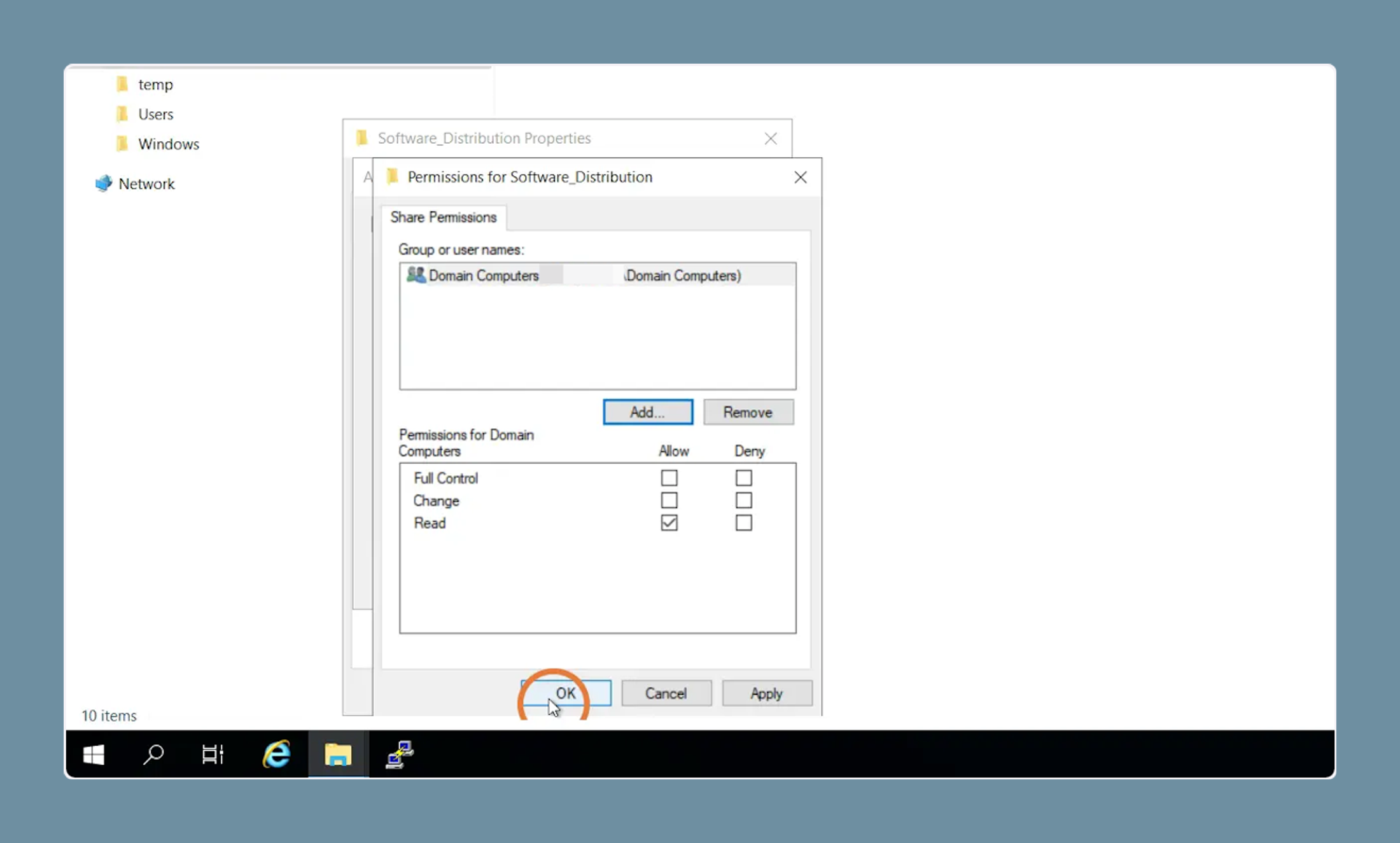Launch Internet Explorer from taskbar
The image size is (1400, 843).
(277, 755)
